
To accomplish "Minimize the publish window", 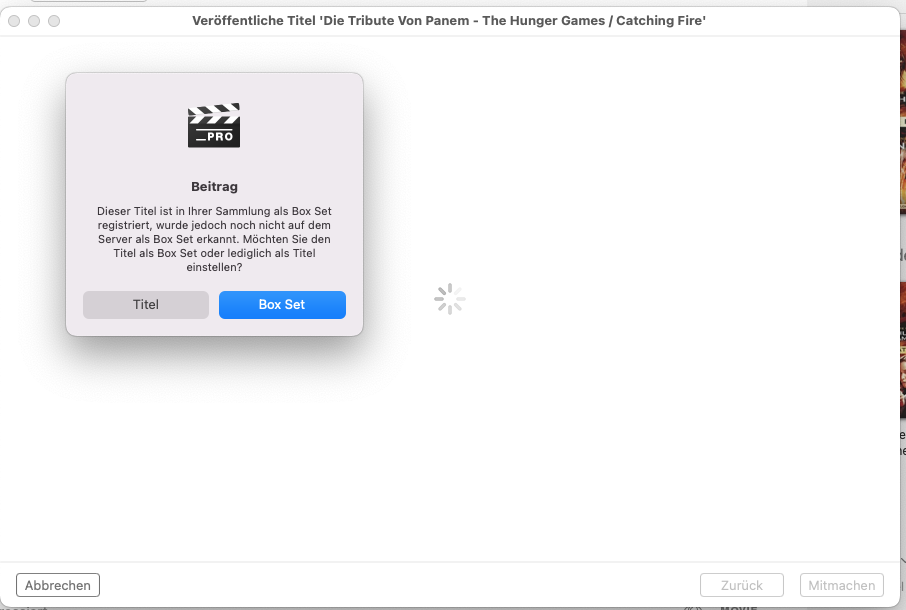I will coord(34,21).
